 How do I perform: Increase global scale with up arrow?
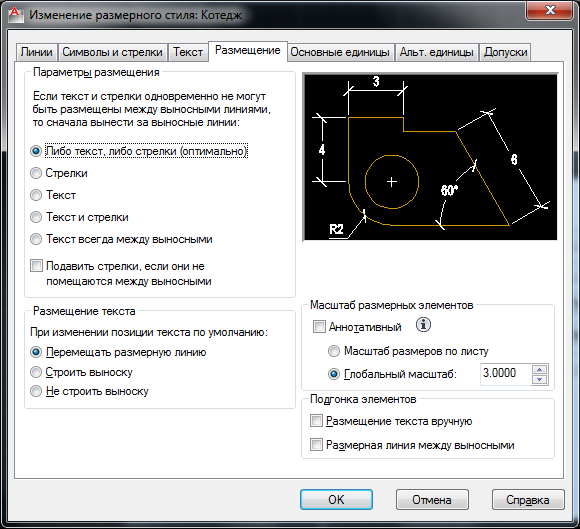pyautogui.click(x=539, y=369)
